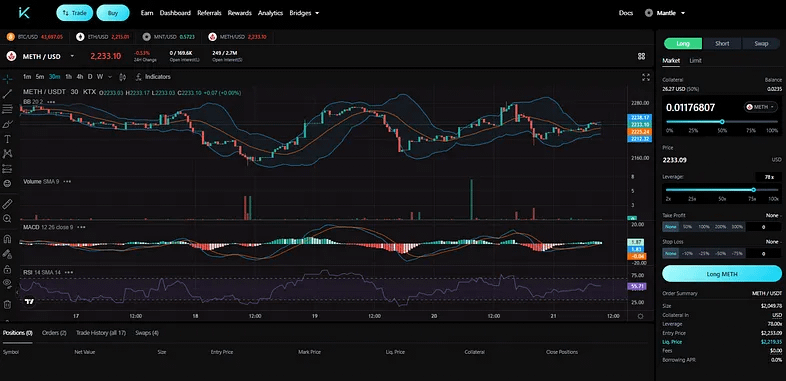
Task: Select the Text annotation tool
Action: pos(8,139)
